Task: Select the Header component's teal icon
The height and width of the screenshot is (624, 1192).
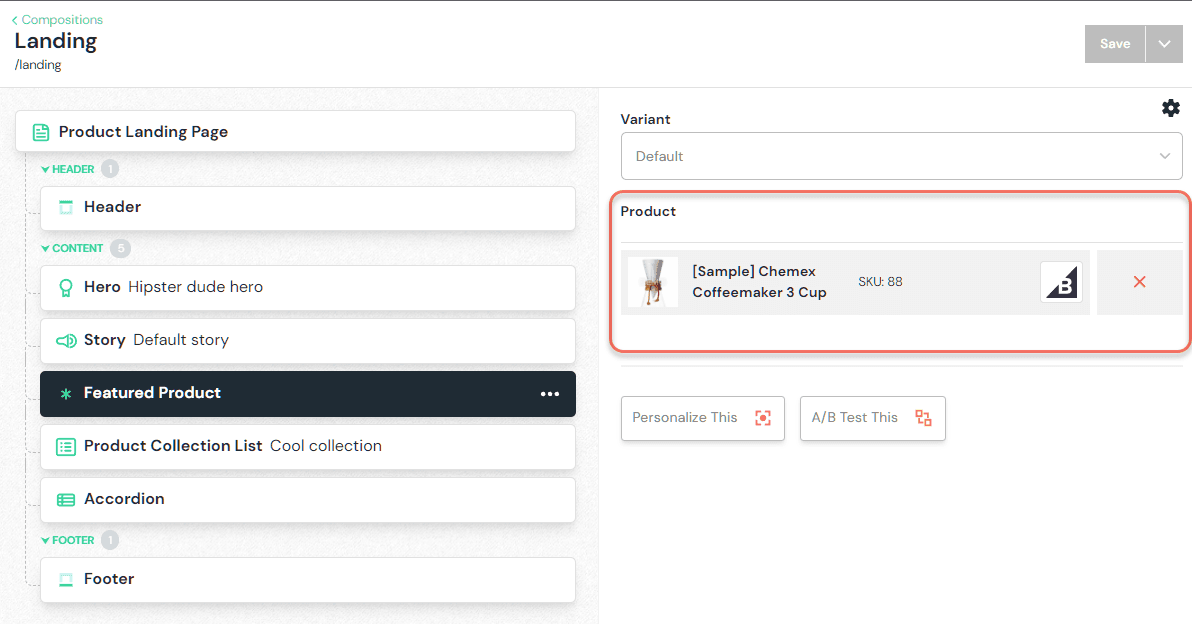Action: [65, 207]
